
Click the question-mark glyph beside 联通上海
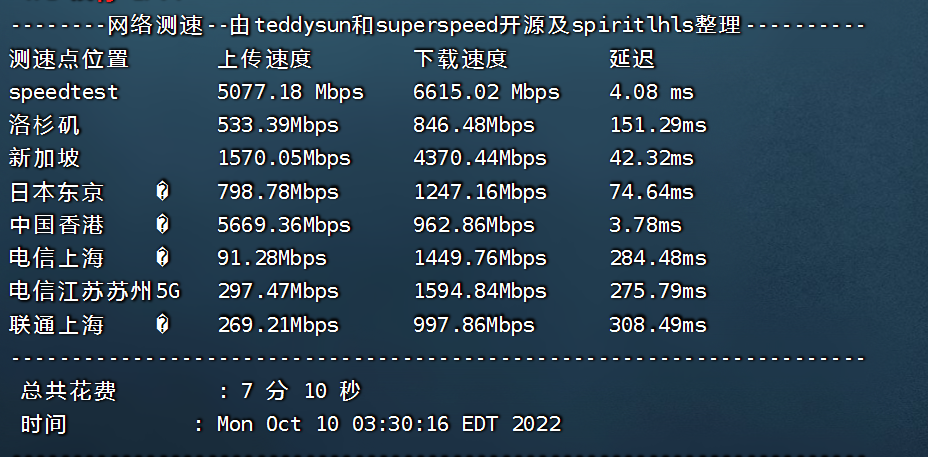tap(163, 324)
